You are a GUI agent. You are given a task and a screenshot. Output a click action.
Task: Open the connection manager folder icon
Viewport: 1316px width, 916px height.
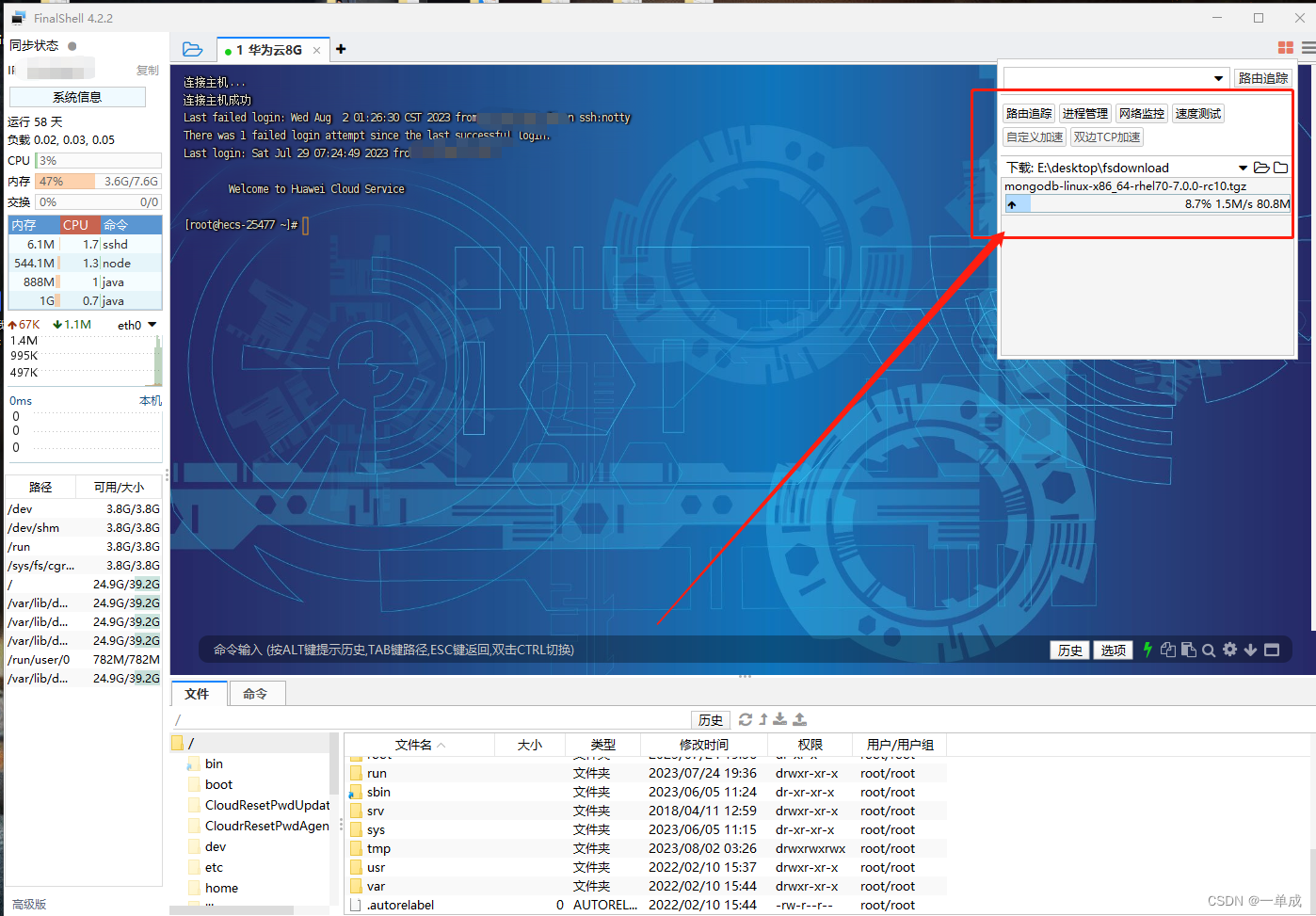coord(192,49)
